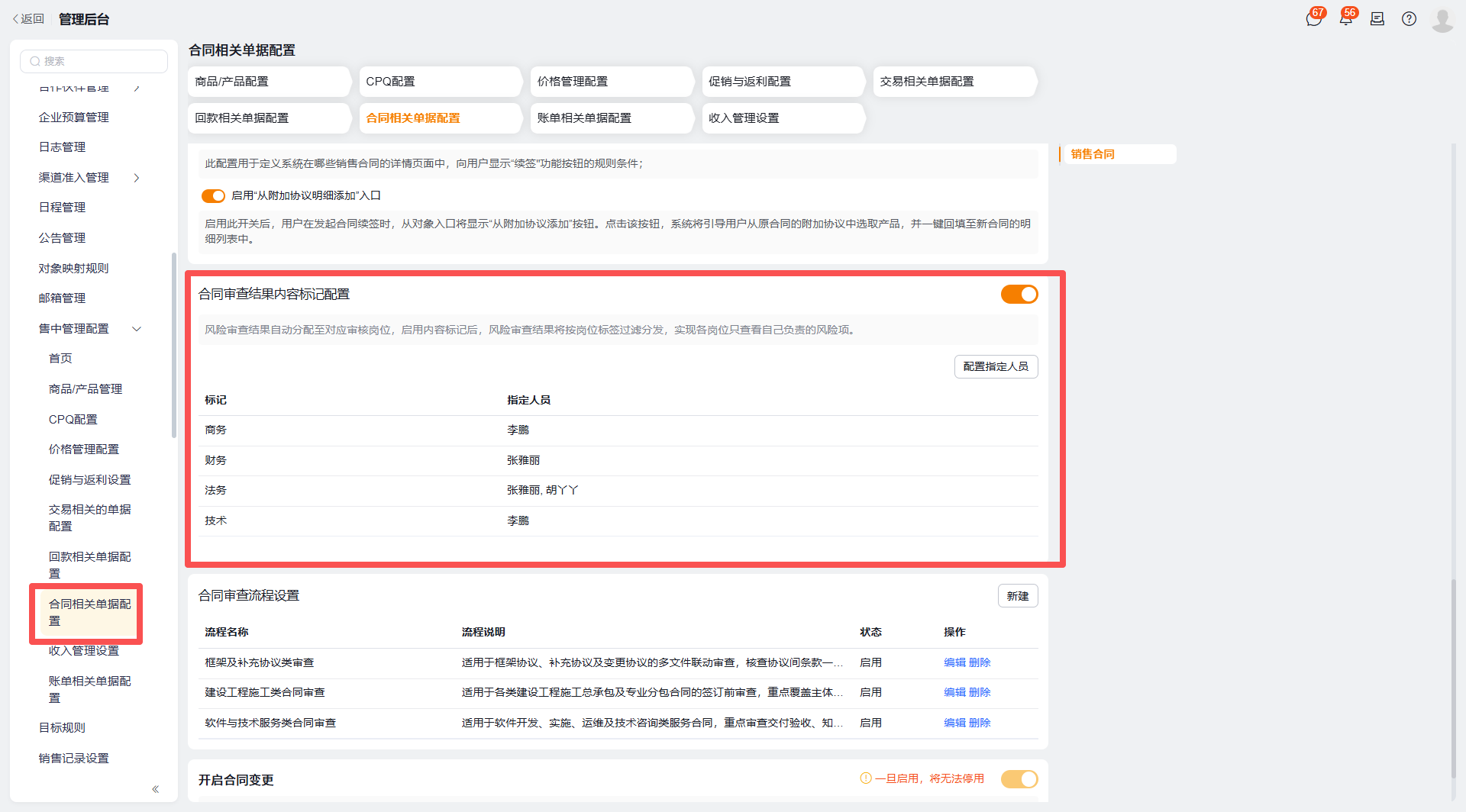
Task: Switch to 回款相关单据配置 tab
Action: 269,118
